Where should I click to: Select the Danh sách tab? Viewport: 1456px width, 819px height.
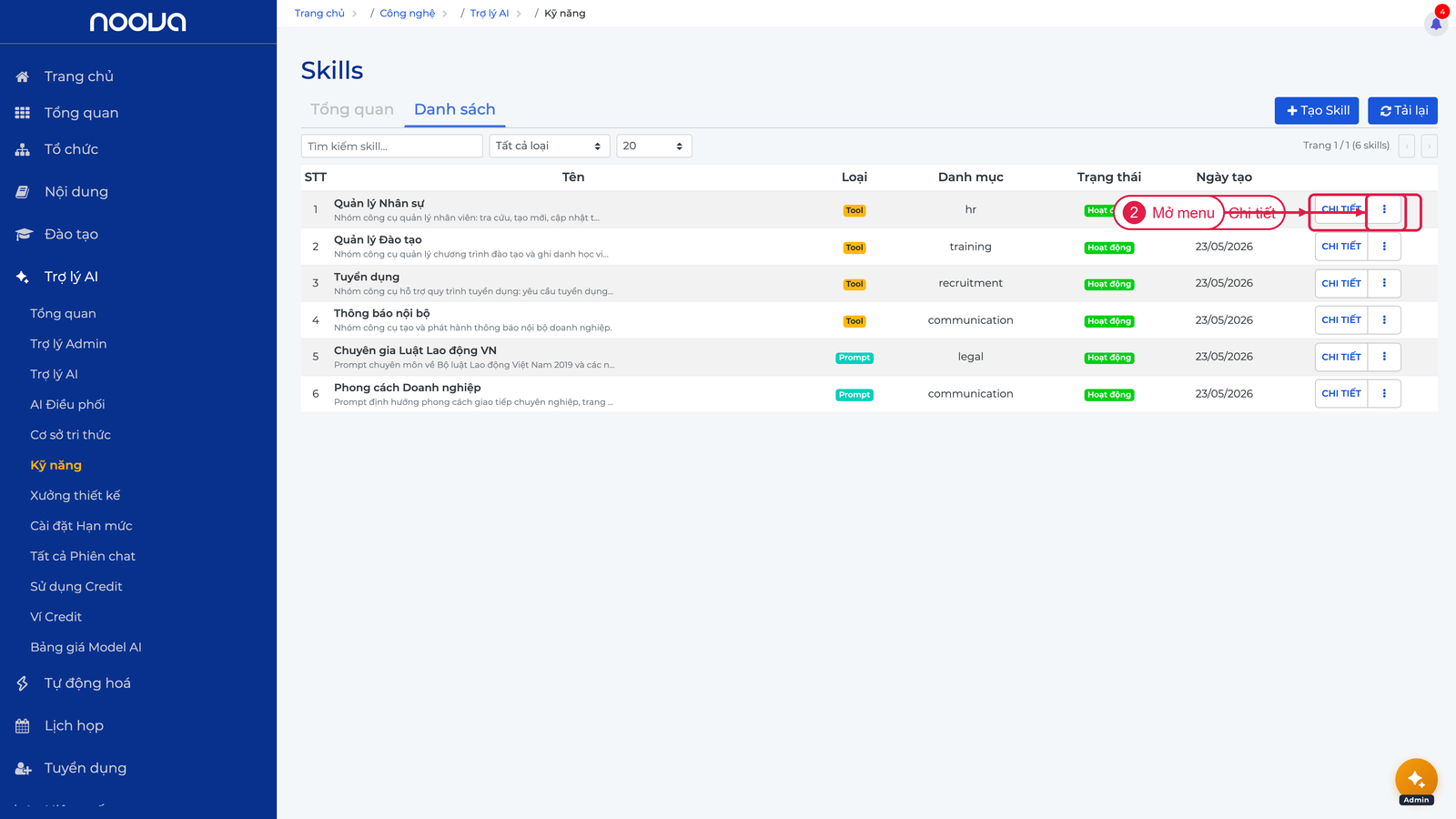point(455,109)
